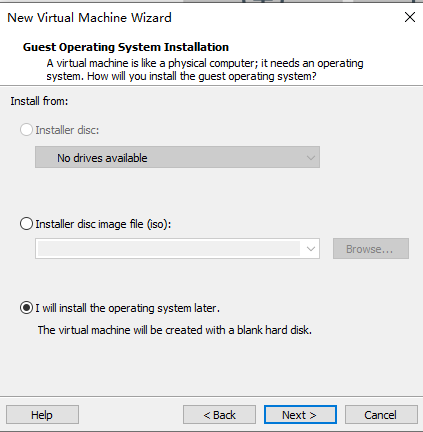Click the blank hard disk description text

tap(175, 330)
